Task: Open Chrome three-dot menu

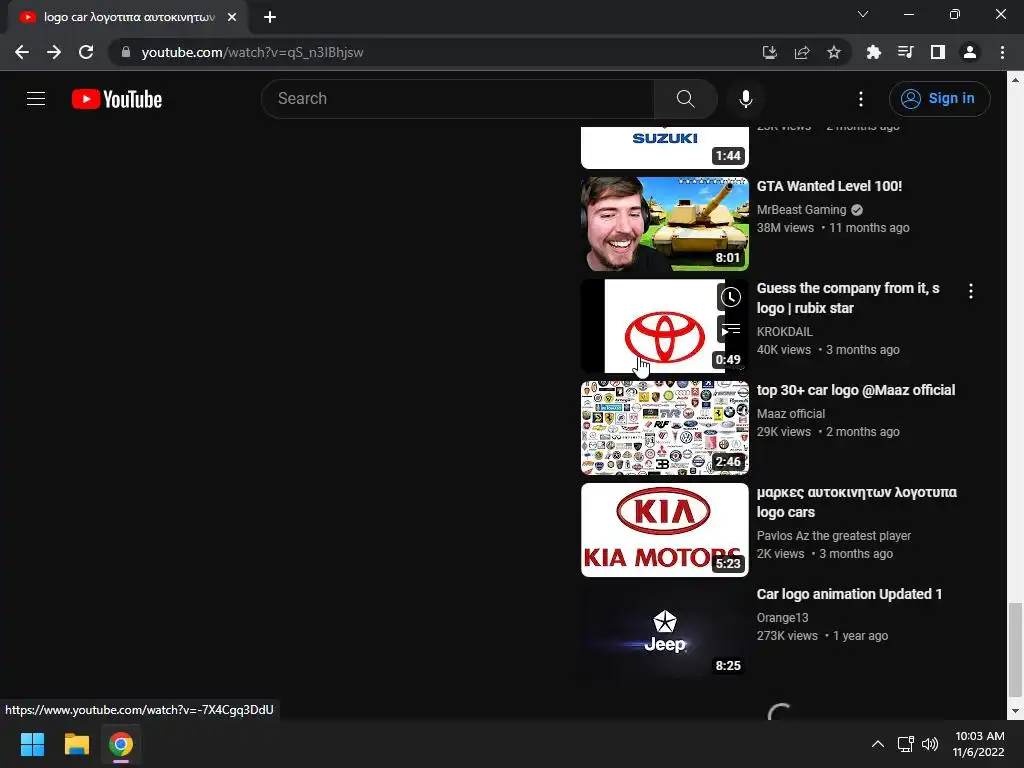Action: pos(1002,52)
